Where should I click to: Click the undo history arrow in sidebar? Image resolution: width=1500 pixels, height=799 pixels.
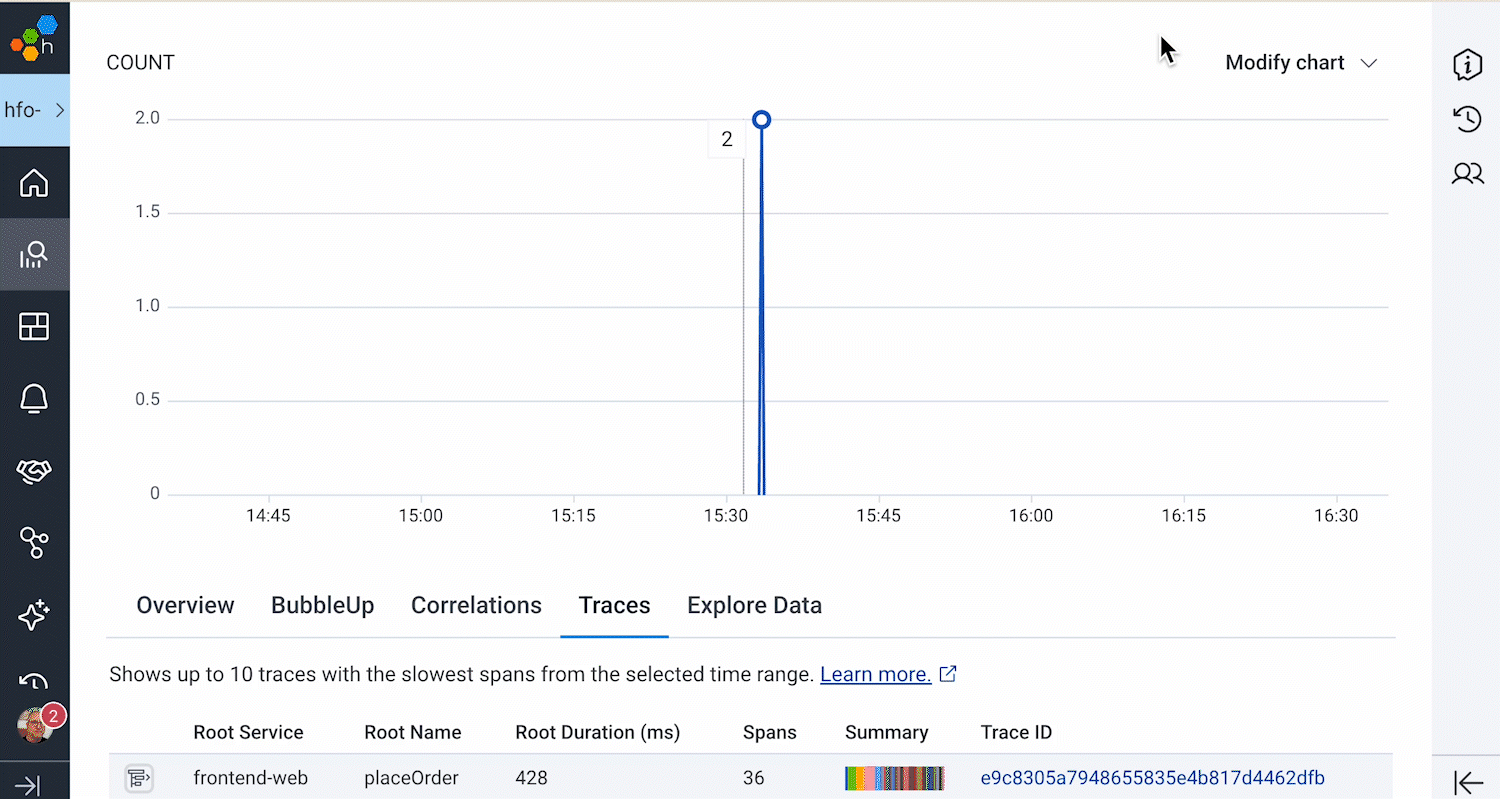click(x=34, y=681)
